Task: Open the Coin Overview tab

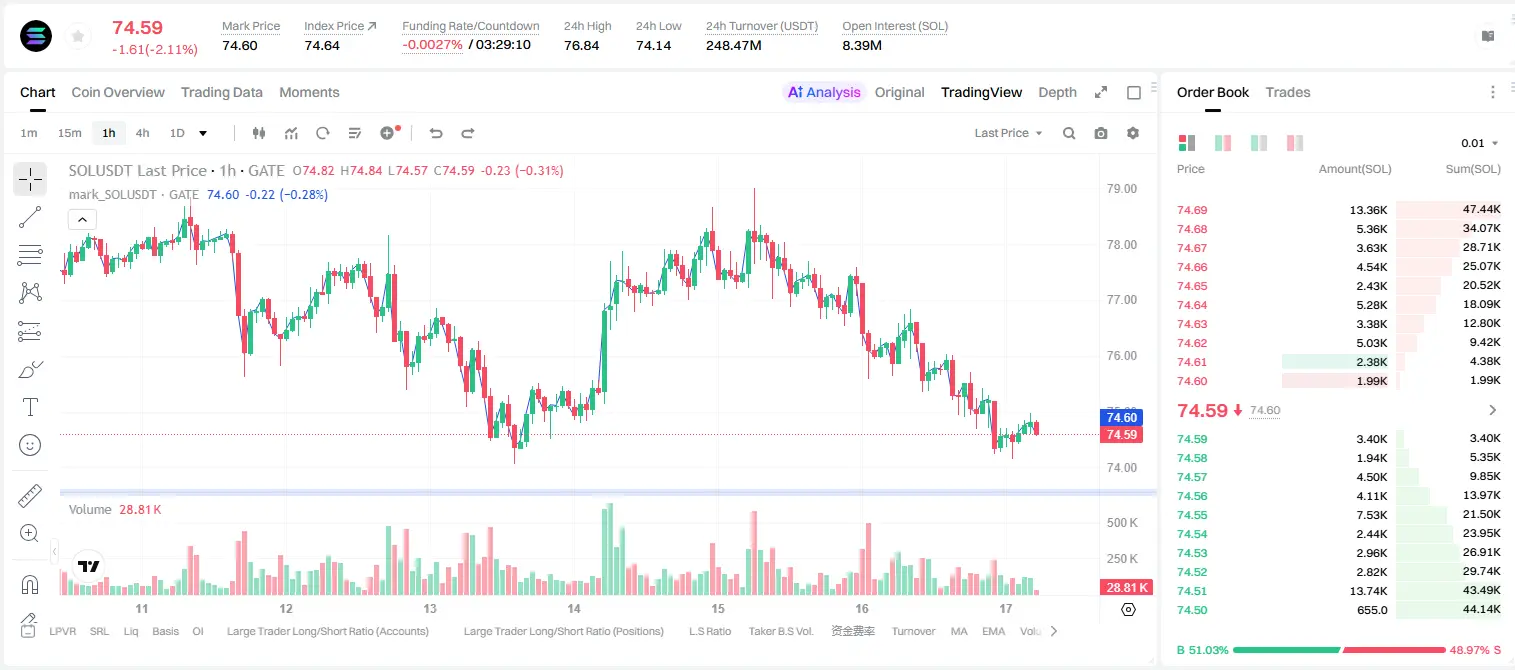Action: click(x=118, y=92)
